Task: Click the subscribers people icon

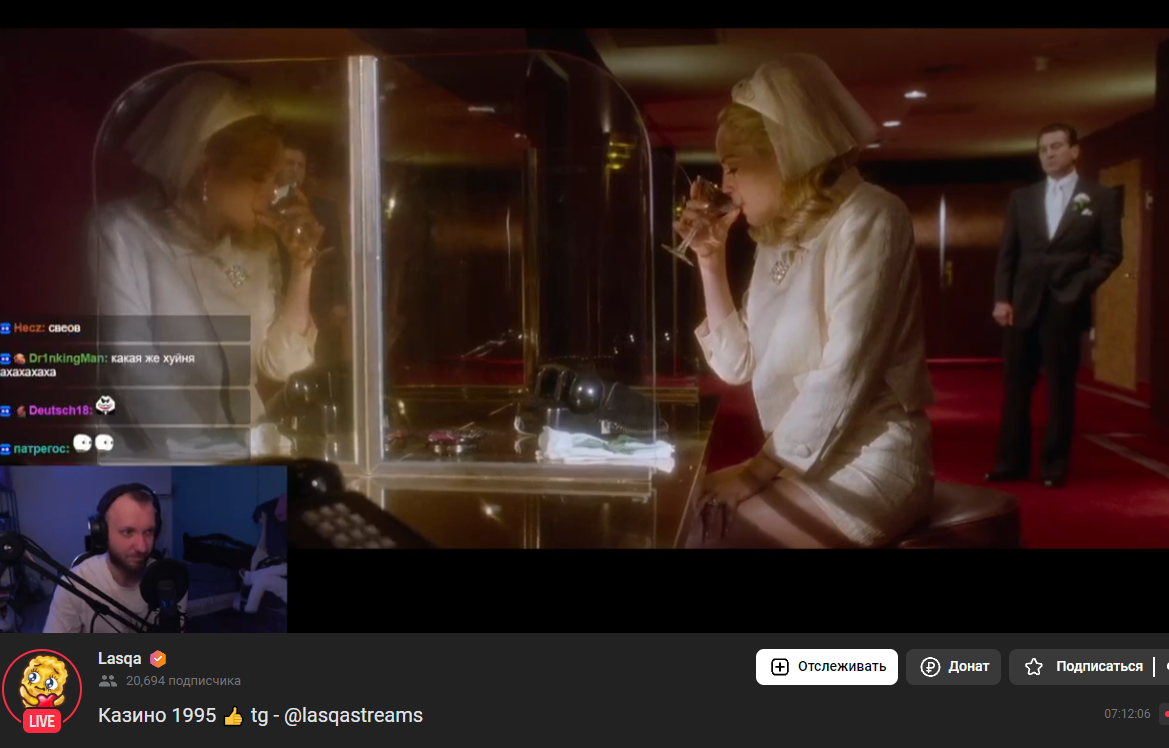Action: (x=108, y=681)
